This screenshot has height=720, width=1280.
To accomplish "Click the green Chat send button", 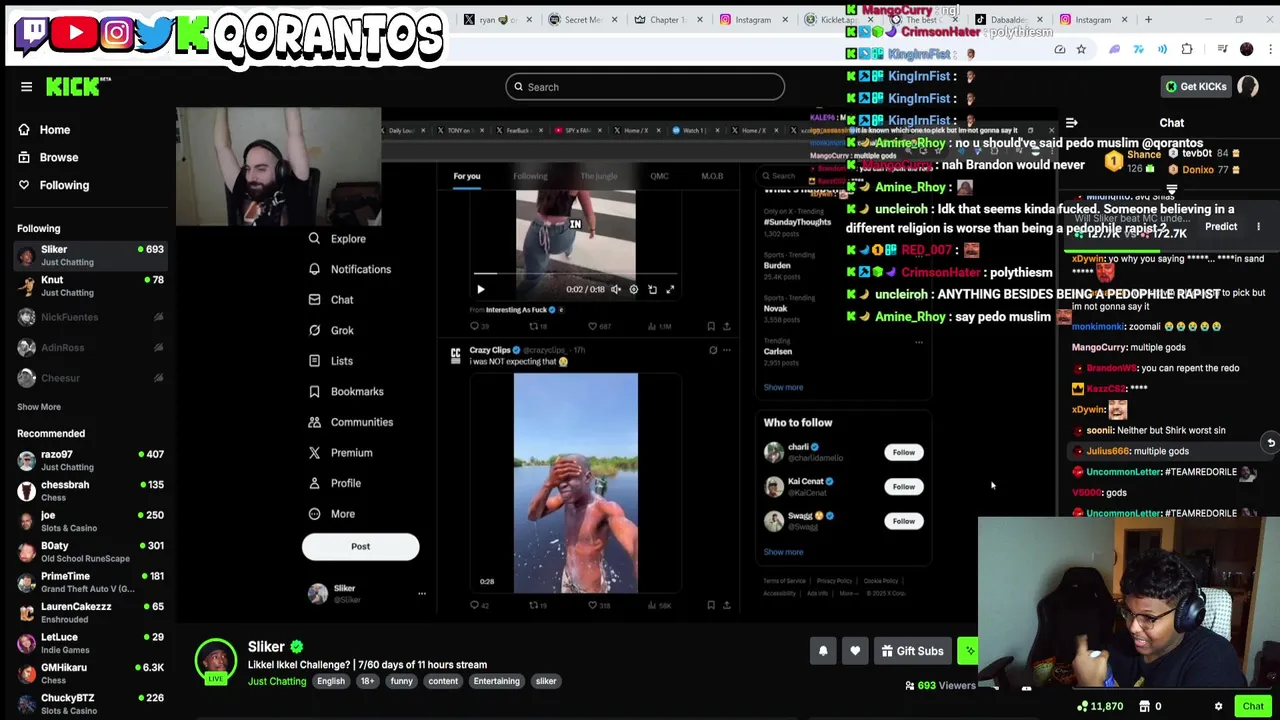I will (x=1253, y=706).
